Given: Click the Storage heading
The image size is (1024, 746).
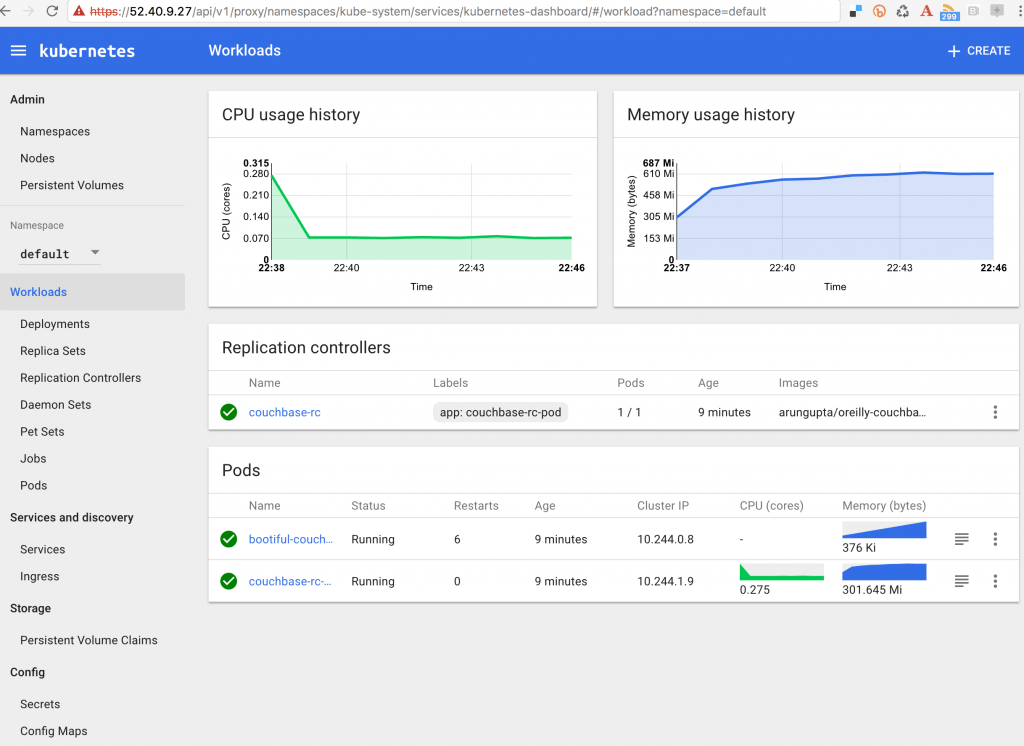Looking at the screenshot, I should [30, 608].
